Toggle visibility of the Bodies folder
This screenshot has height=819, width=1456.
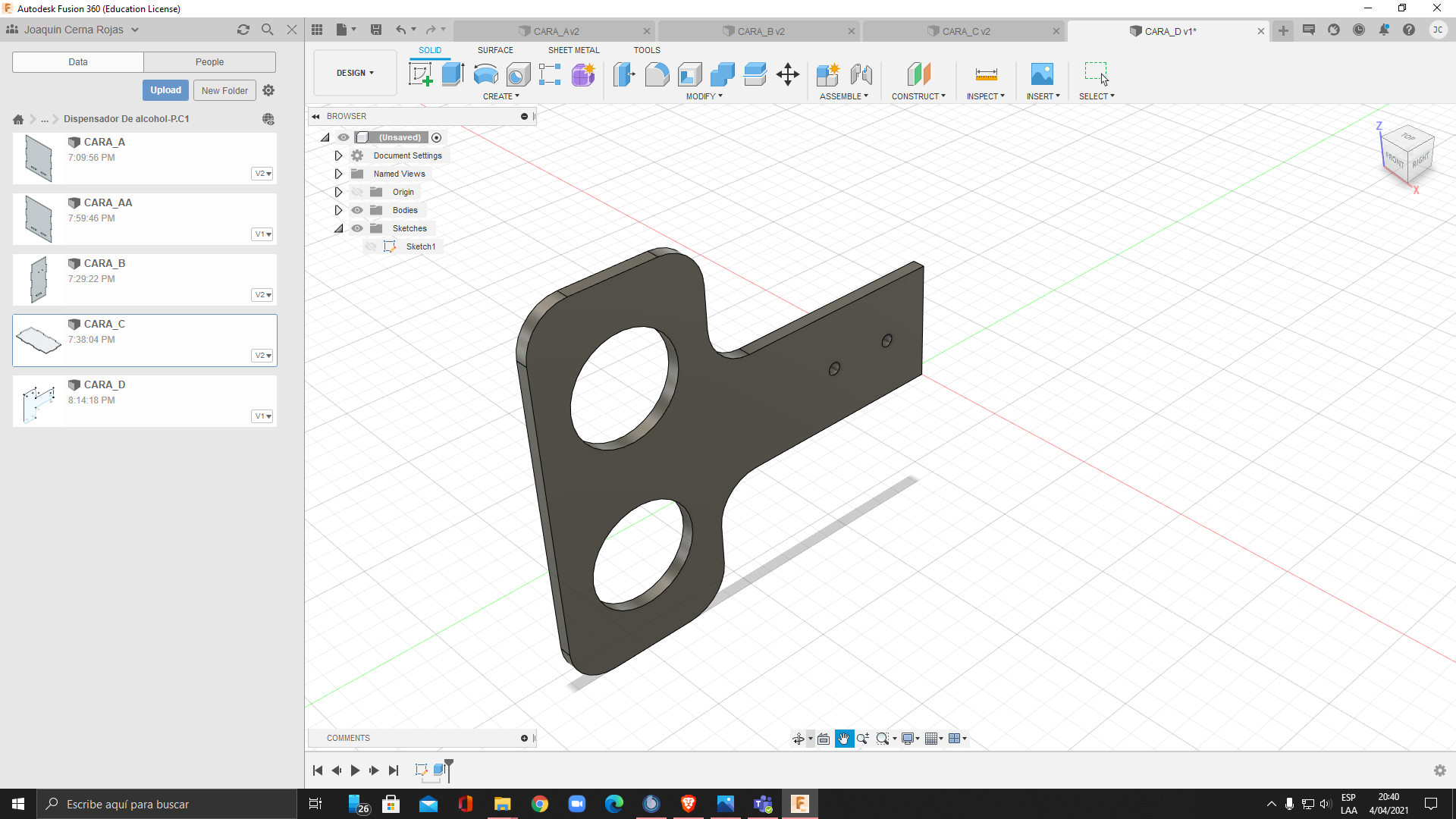pos(357,210)
